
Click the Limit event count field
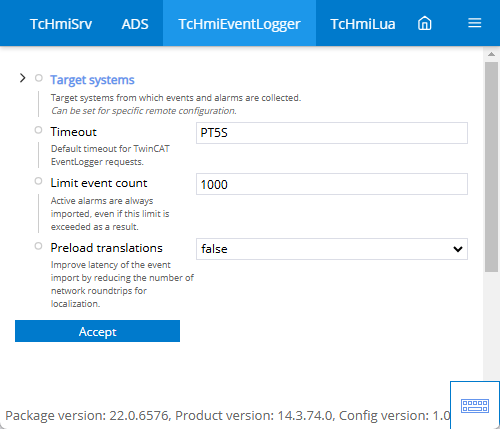click(x=332, y=184)
